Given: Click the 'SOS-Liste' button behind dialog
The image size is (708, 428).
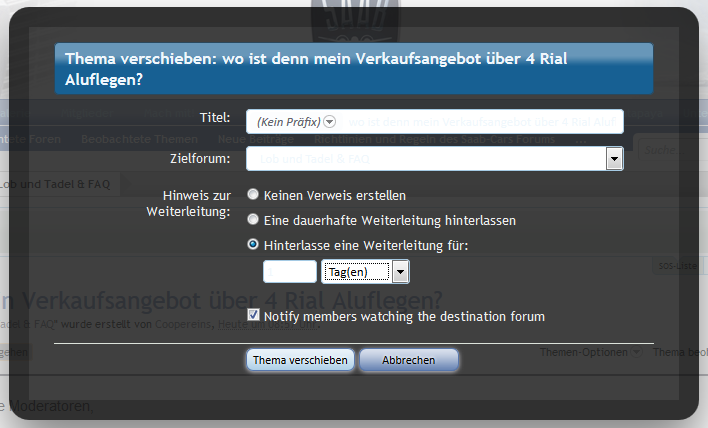Looking at the screenshot, I should click(677, 266).
